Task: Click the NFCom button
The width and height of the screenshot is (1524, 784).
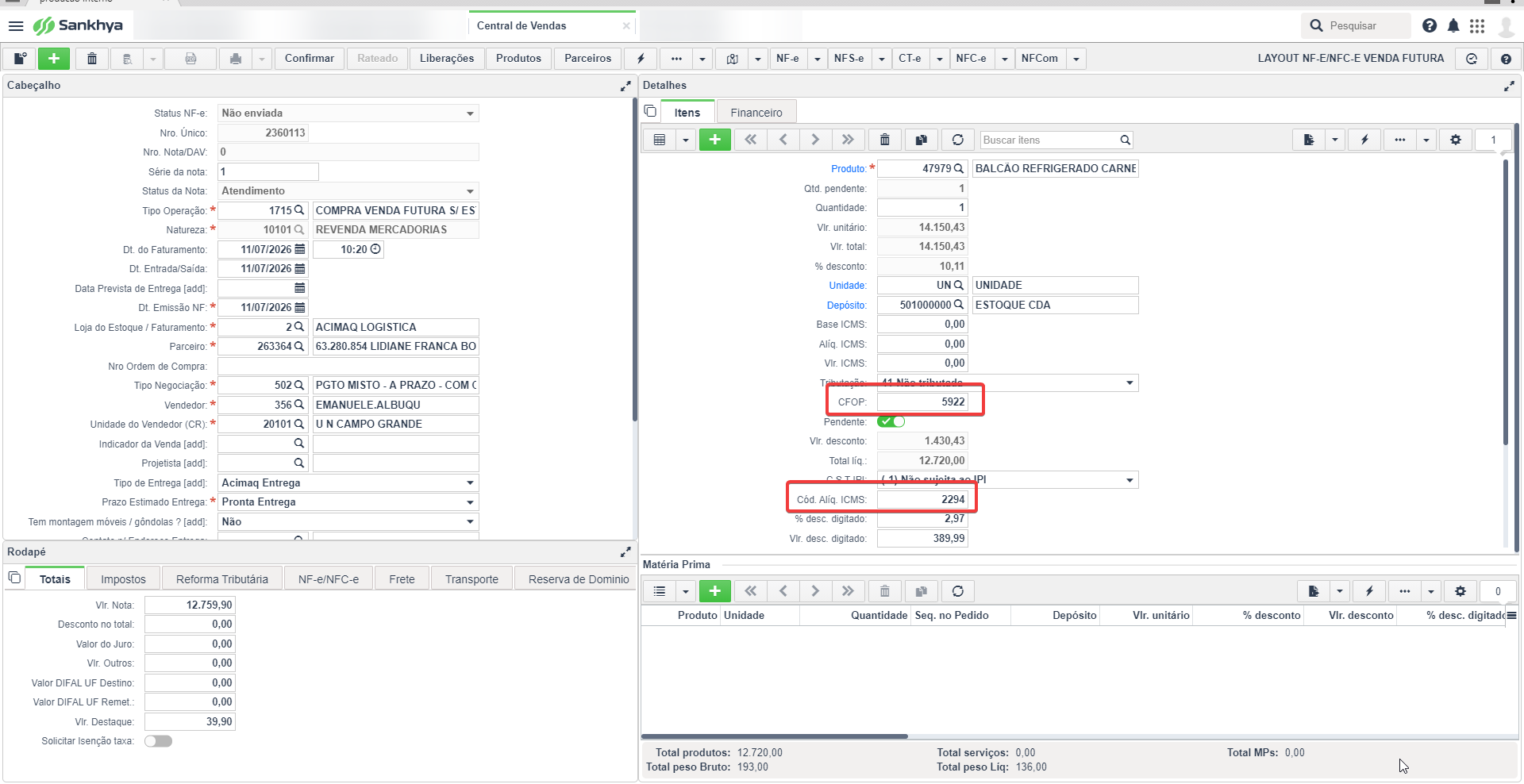Action: click(x=1040, y=59)
